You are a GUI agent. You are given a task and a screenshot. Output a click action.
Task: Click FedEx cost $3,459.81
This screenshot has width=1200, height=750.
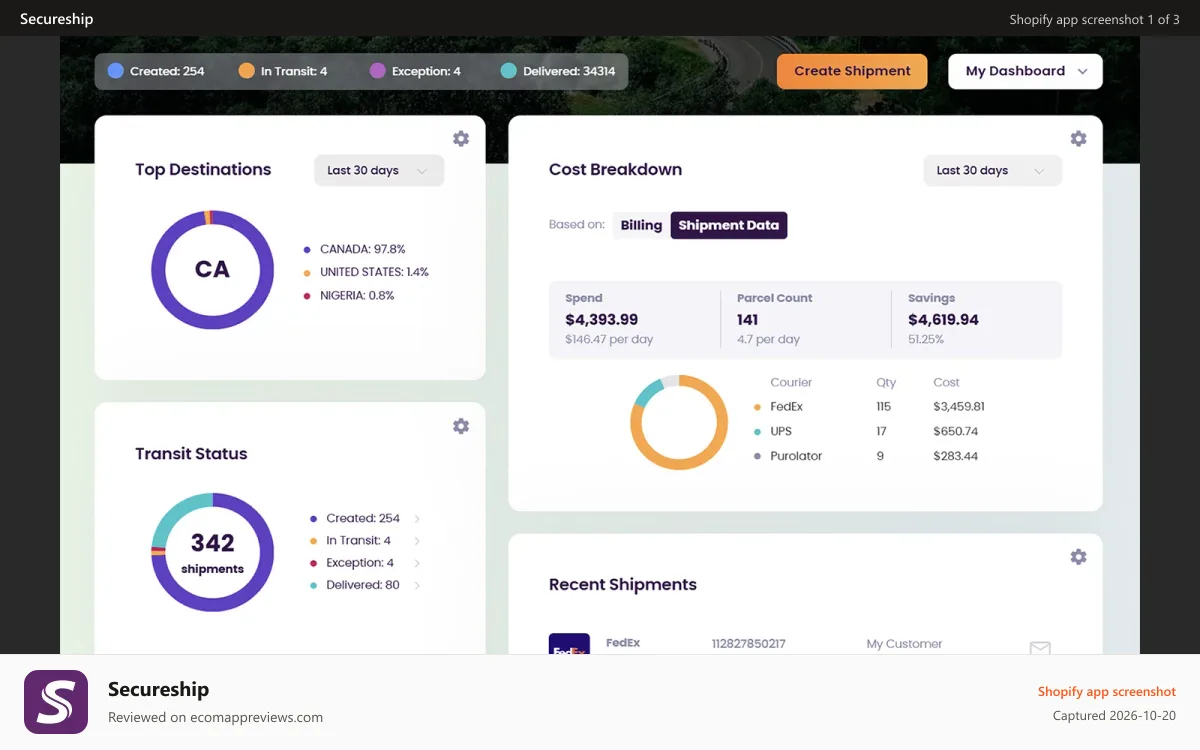coord(959,407)
